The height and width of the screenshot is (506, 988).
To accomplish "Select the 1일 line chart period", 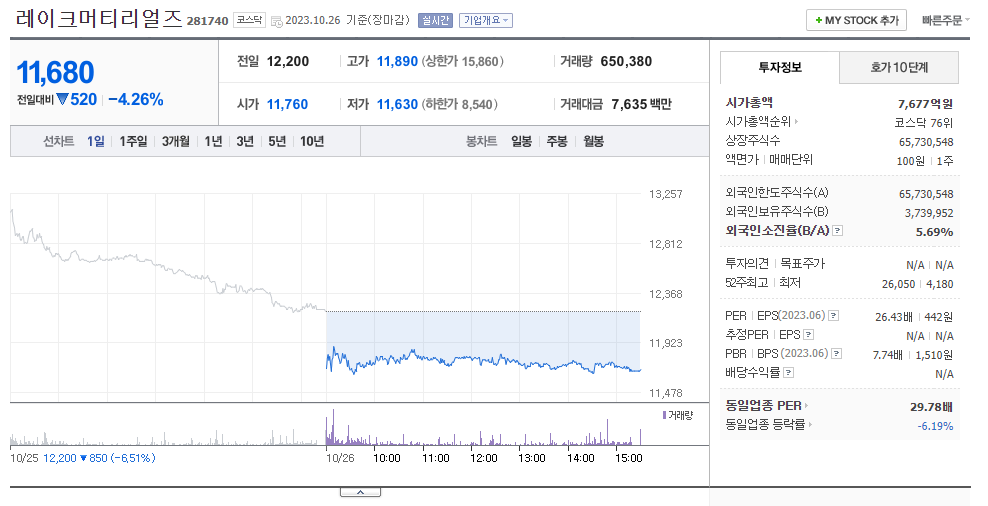I will point(96,141).
